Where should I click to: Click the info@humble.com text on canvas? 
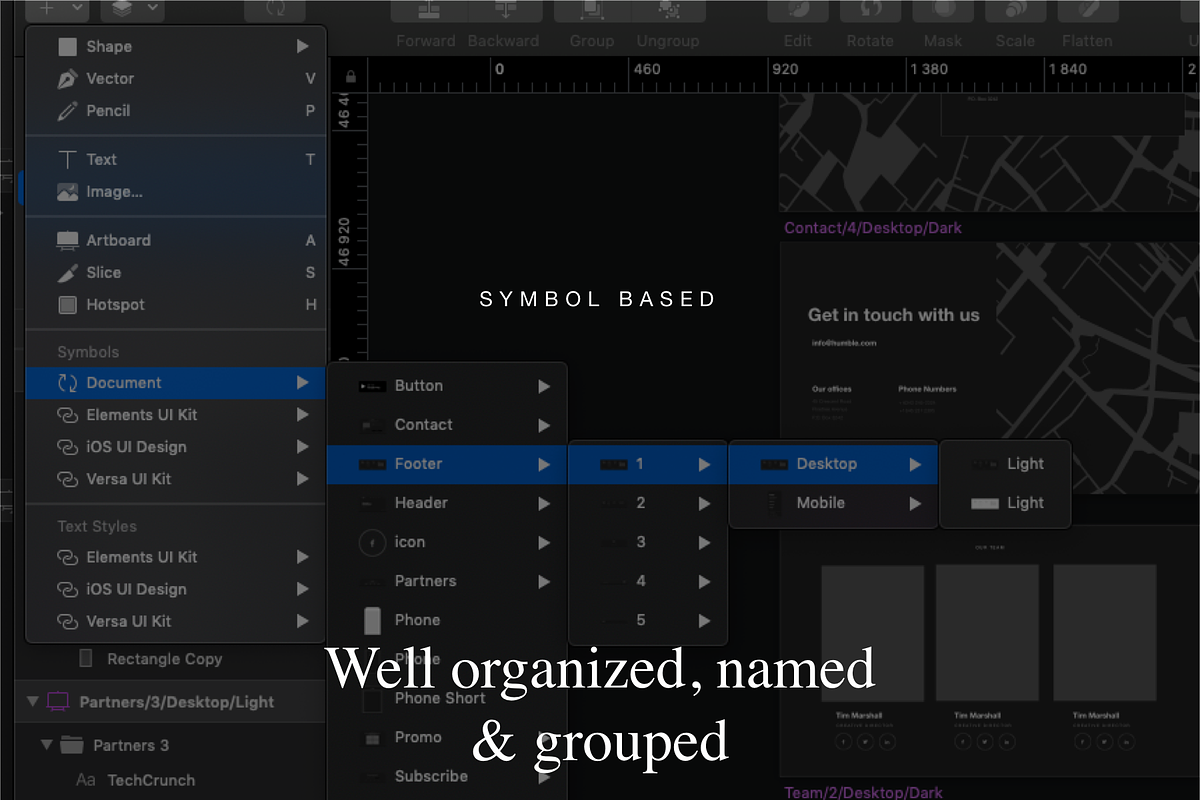(844, 343)
